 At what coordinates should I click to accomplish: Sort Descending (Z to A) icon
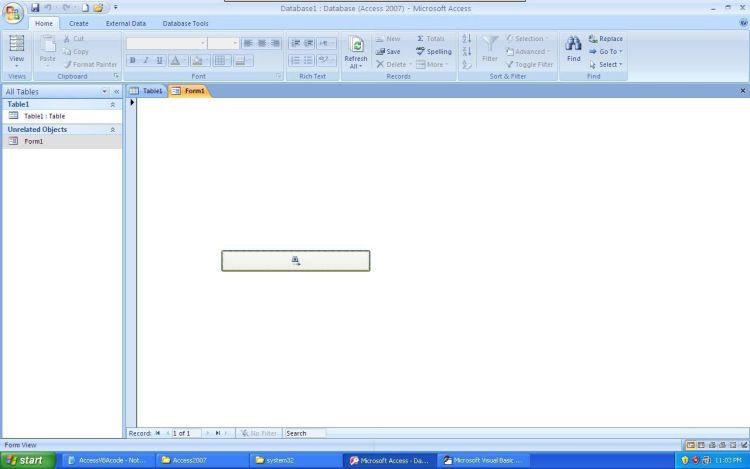coord(467,52)
